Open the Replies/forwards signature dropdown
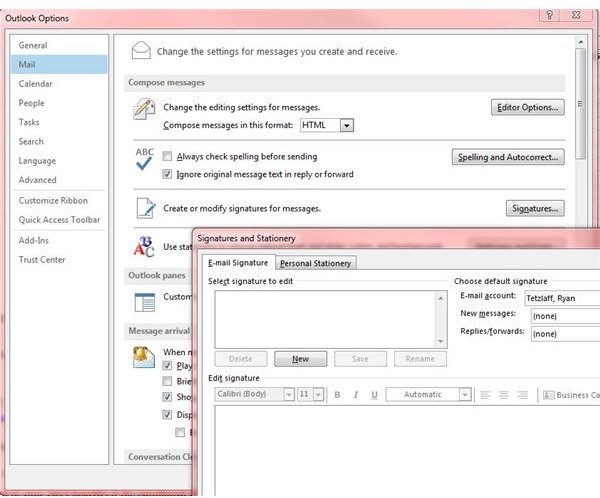 point(566,334)
